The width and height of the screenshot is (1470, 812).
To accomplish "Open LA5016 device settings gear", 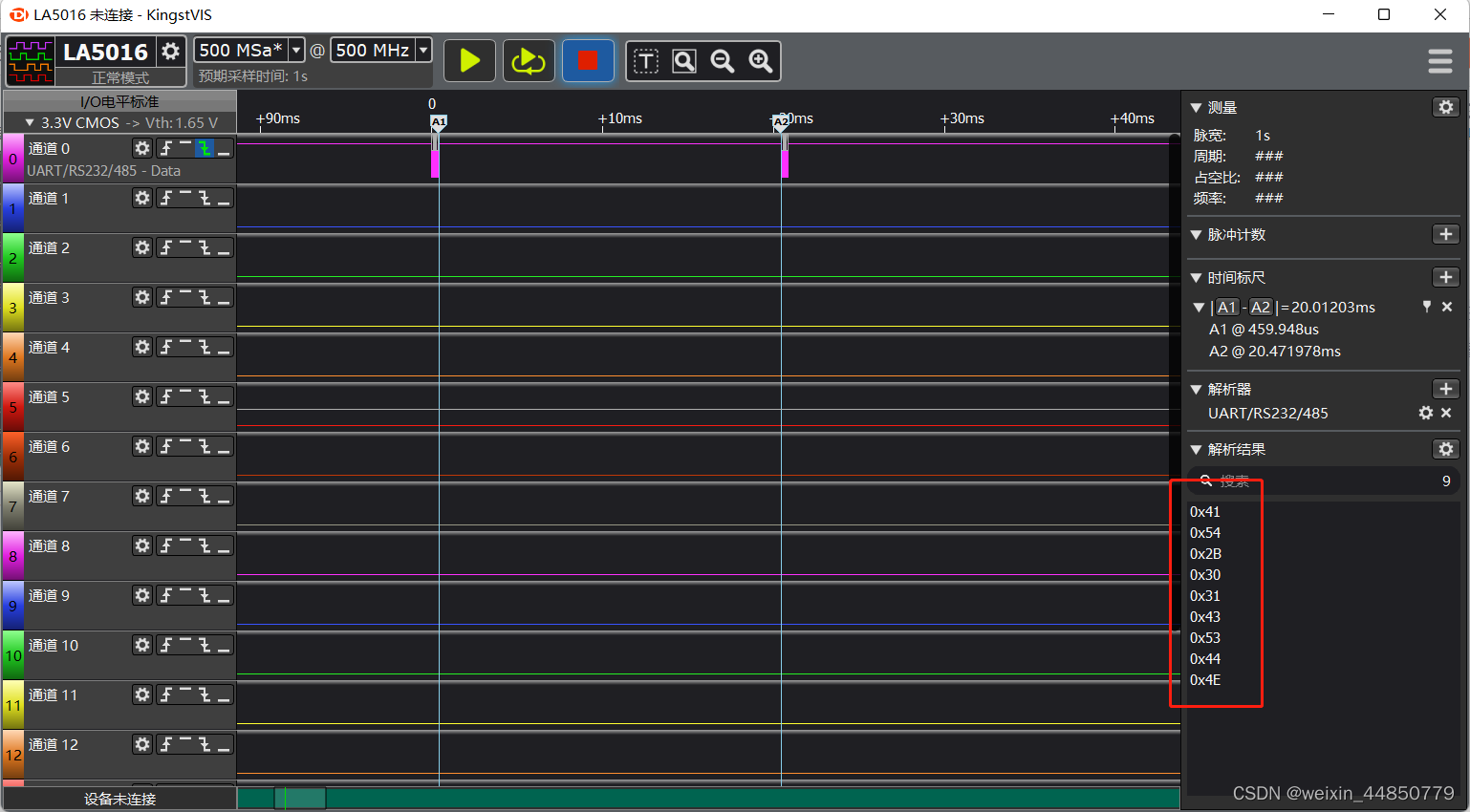I will [x=171, y=52].
